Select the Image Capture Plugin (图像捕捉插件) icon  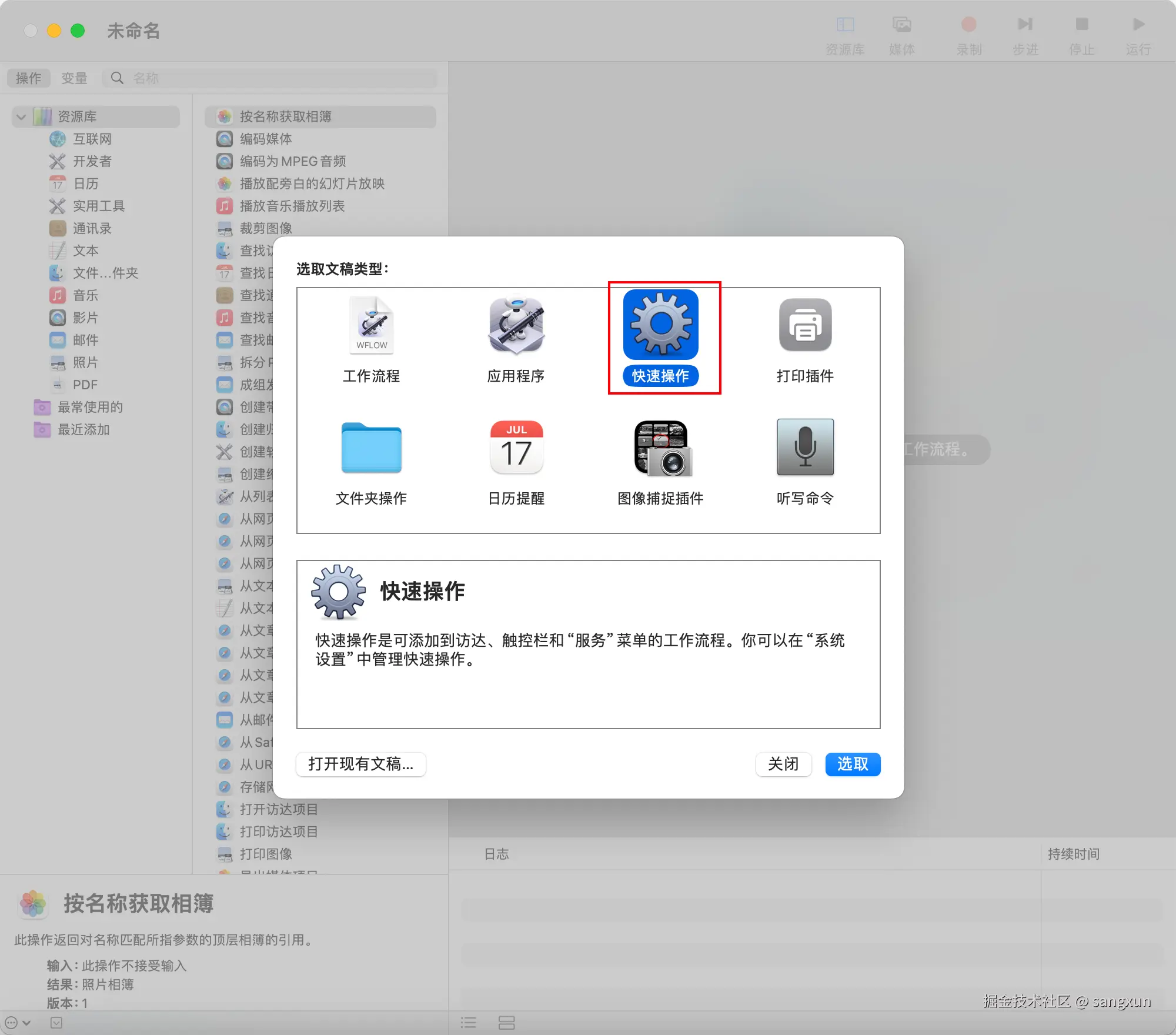click(661, 448)
